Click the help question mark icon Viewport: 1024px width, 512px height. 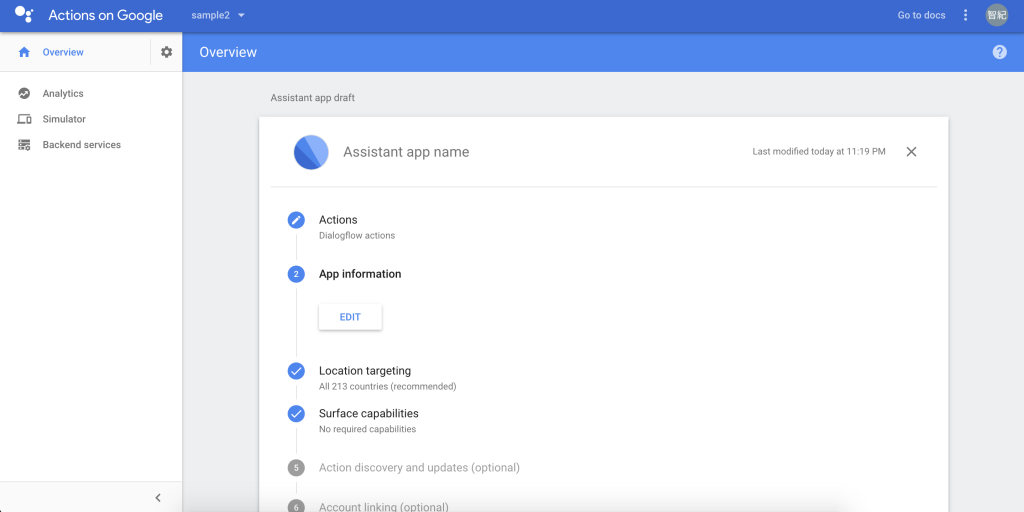tap(999, 52)
